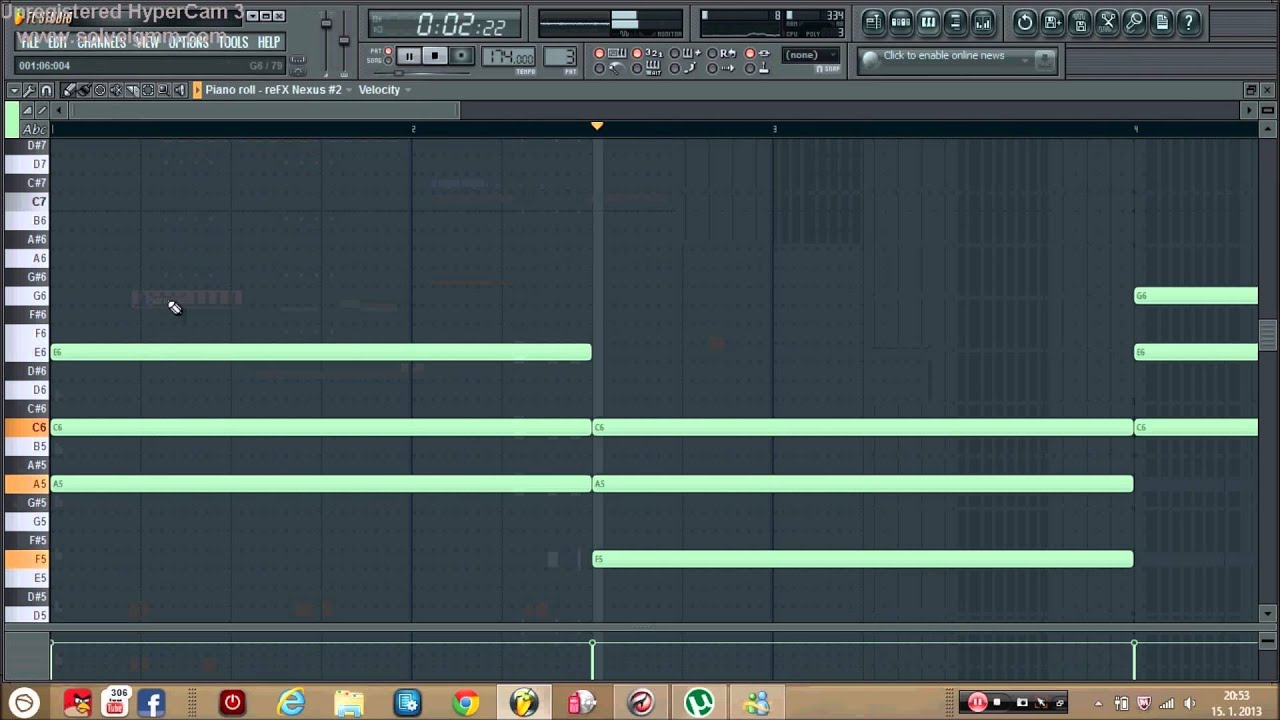Click the tempo display showing 174
Viewport: 1280px width, 720px height.
[x=510, y=57]
